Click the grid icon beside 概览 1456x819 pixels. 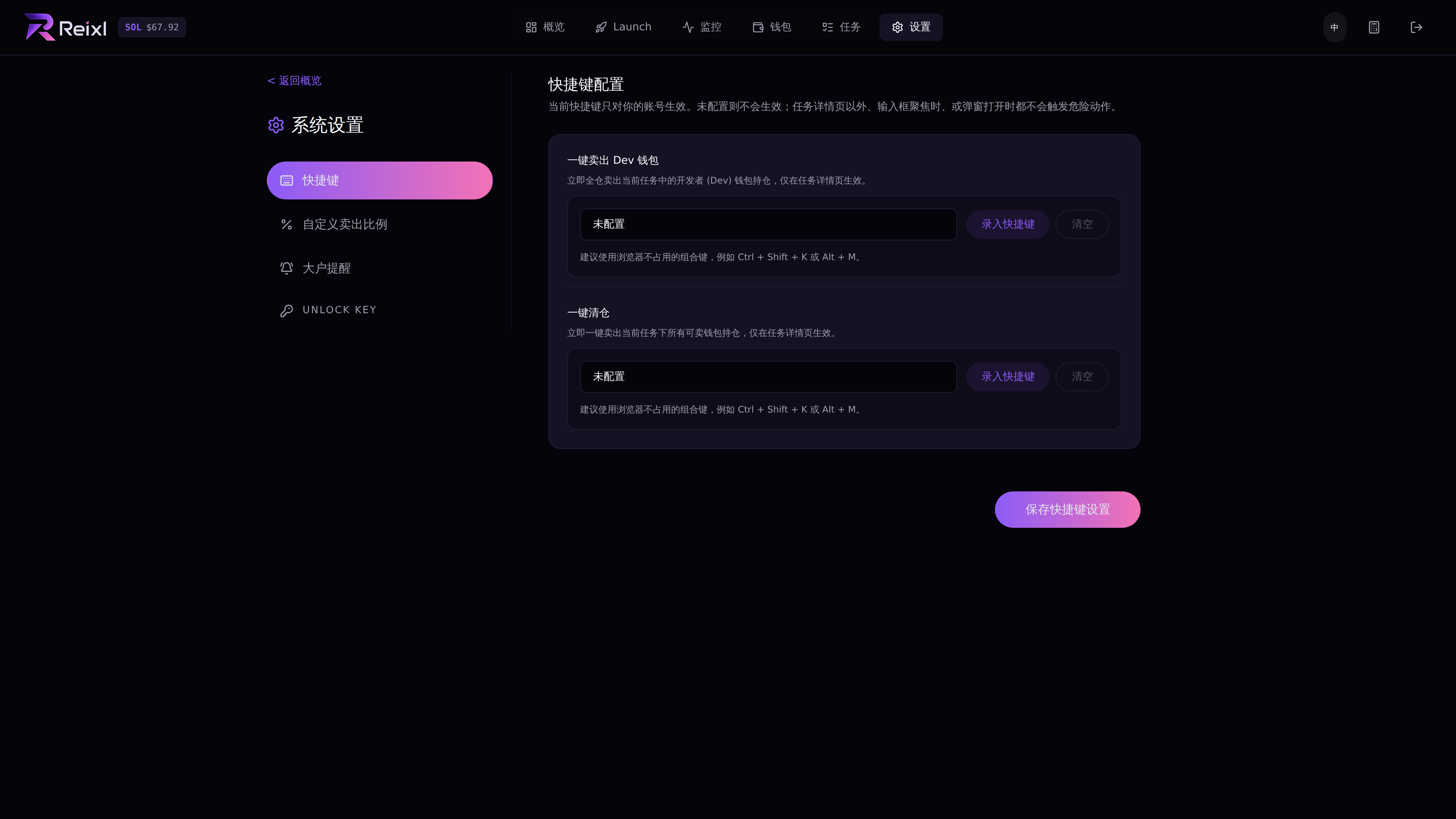pyautogui.click(x=531, y=27)
